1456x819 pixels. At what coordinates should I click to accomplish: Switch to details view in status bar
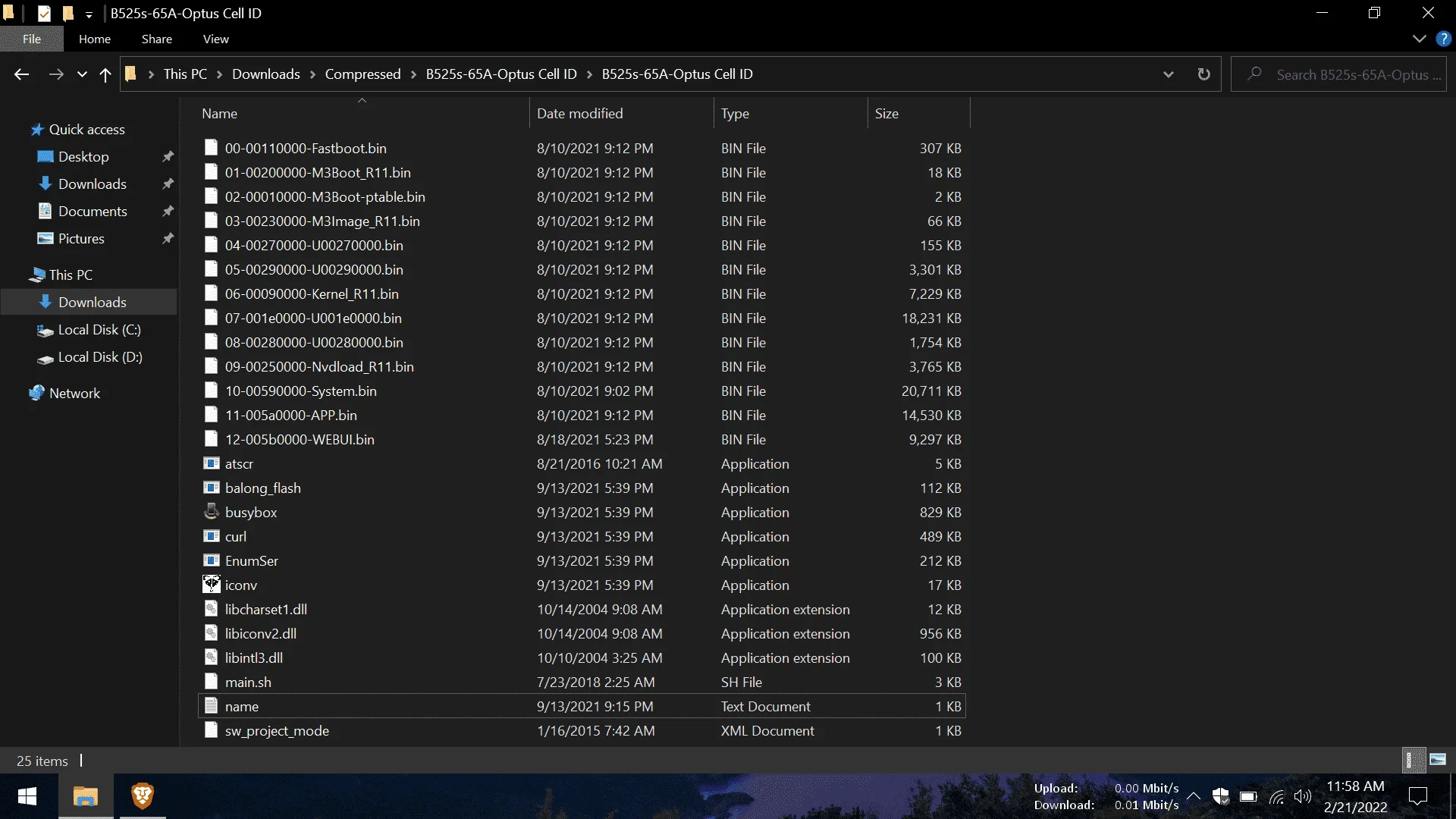pyautogui.click(x=1413, y=760)
